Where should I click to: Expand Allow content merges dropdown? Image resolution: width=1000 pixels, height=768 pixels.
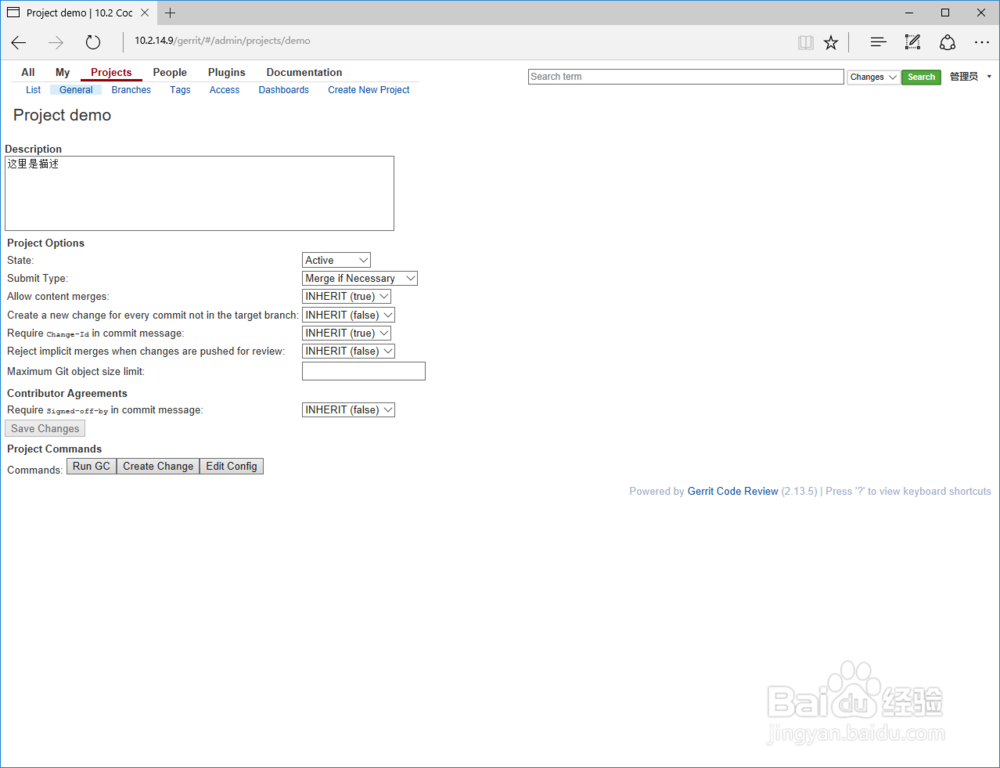[x=346, y=296]
